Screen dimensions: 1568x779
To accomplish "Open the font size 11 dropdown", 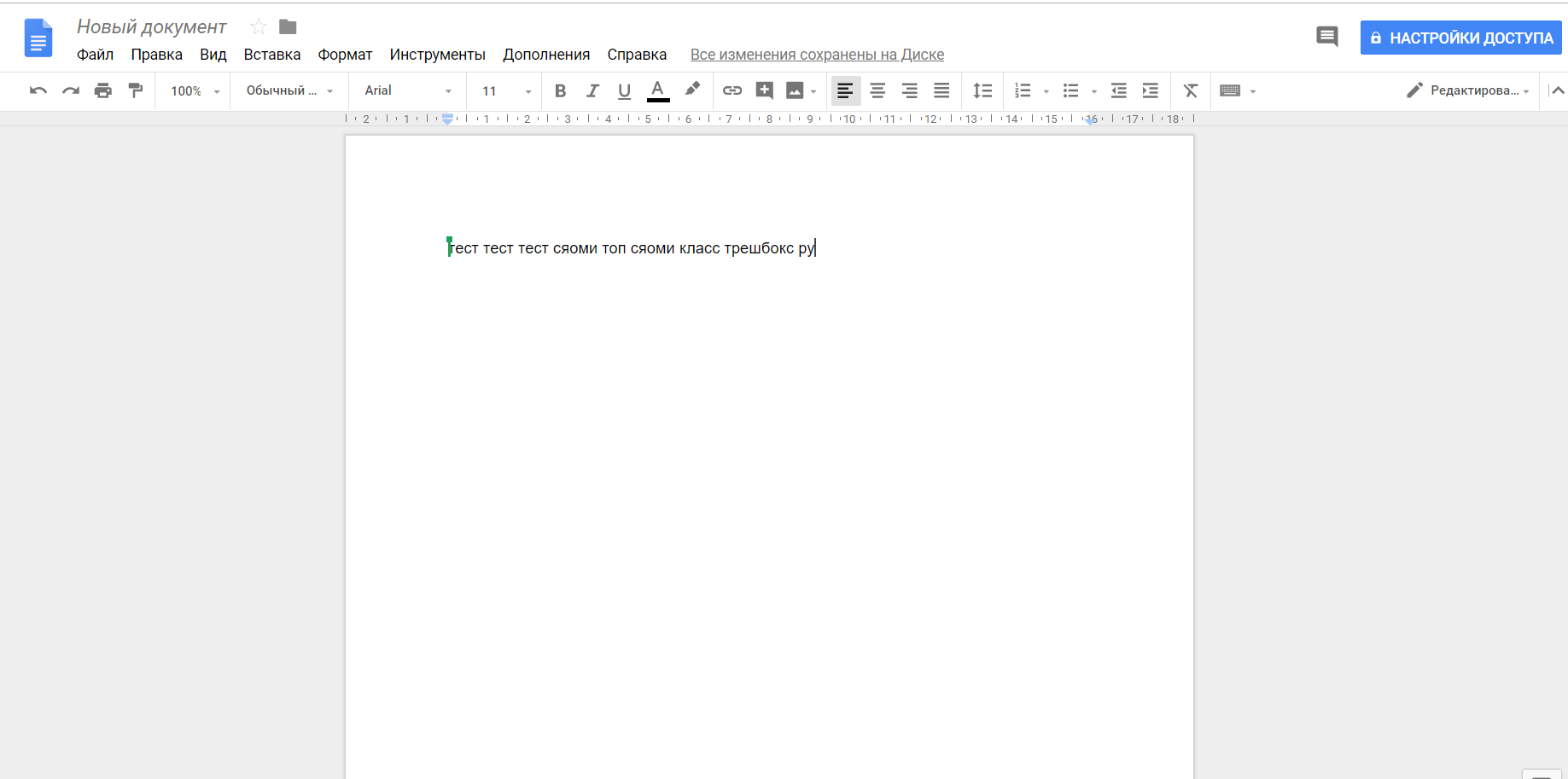I will tap(506, 90).
